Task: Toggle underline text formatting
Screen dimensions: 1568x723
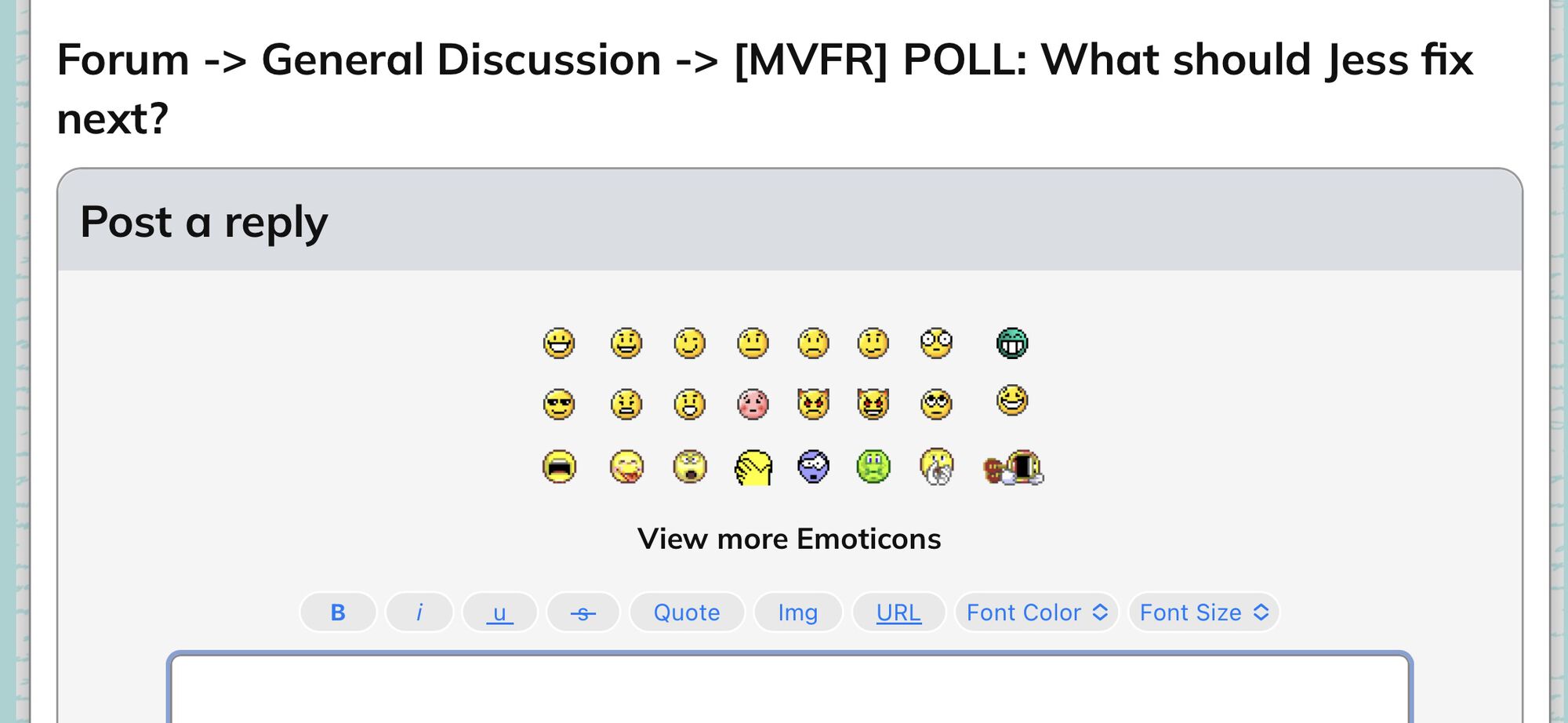Action: point(500,612)
